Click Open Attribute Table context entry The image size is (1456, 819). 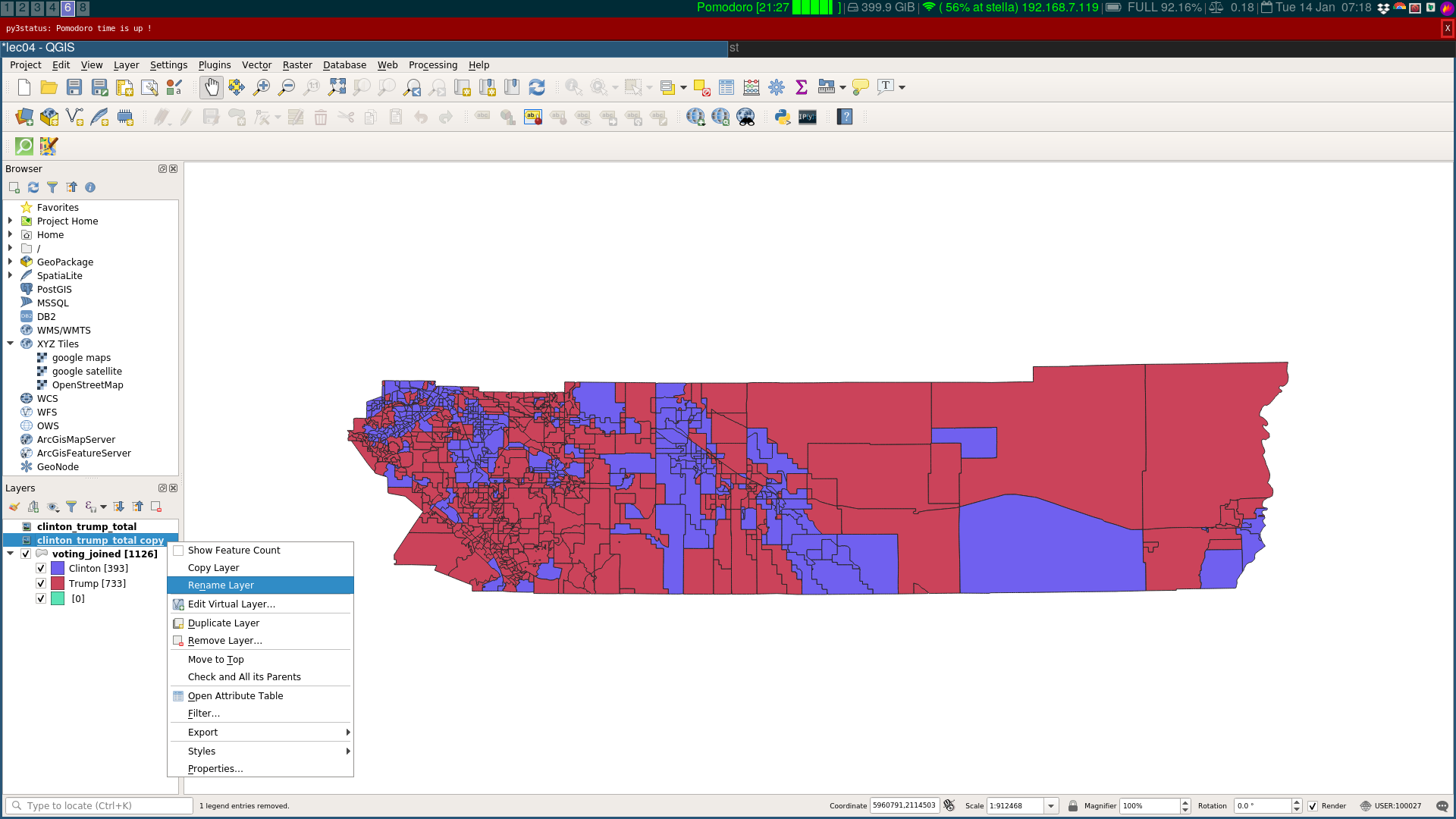click(235, 695)
